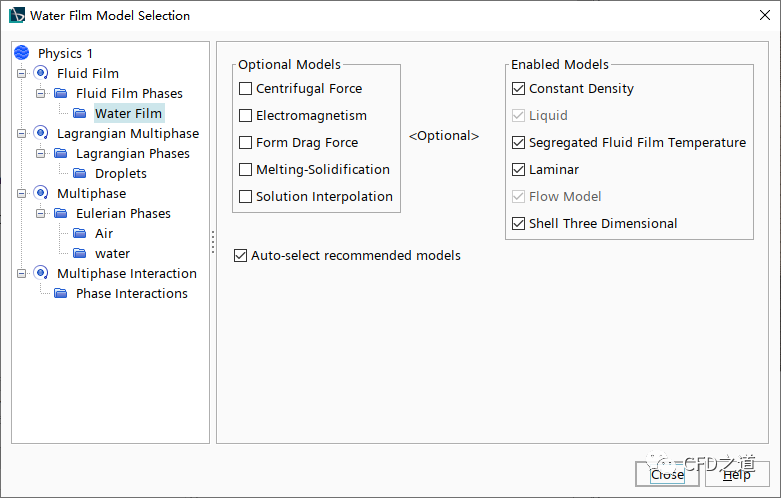Click the Eulerian Phases folder icon

[60, 213]
